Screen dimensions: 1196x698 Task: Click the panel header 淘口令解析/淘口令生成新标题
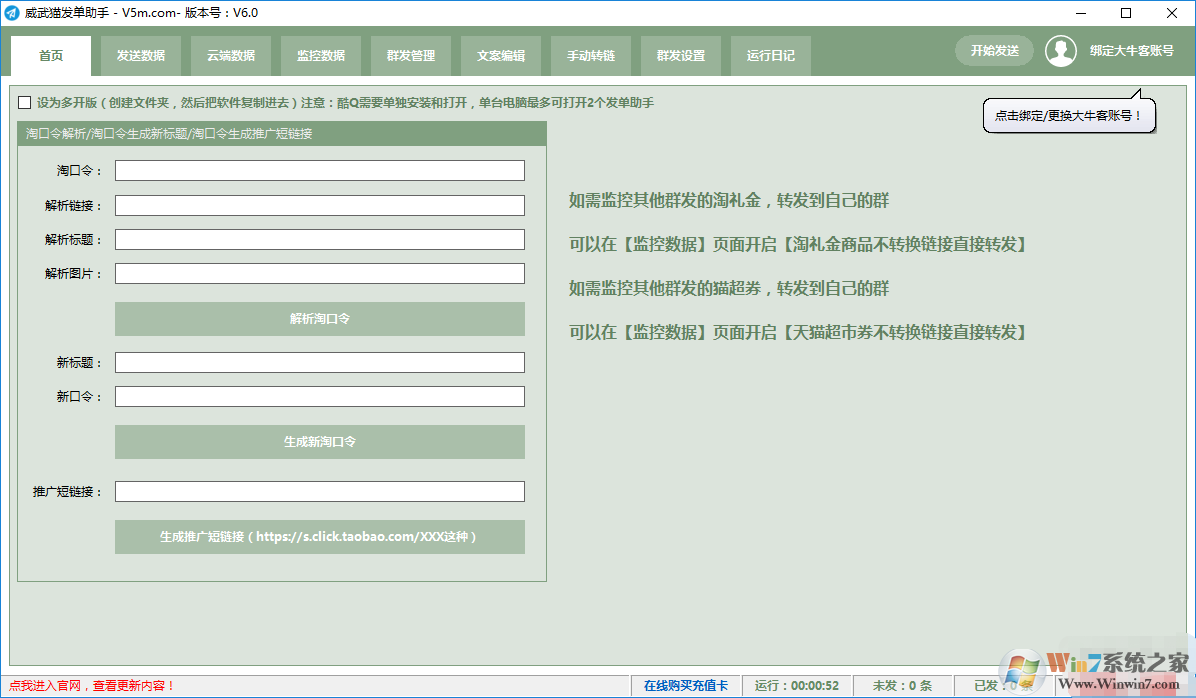281,133
